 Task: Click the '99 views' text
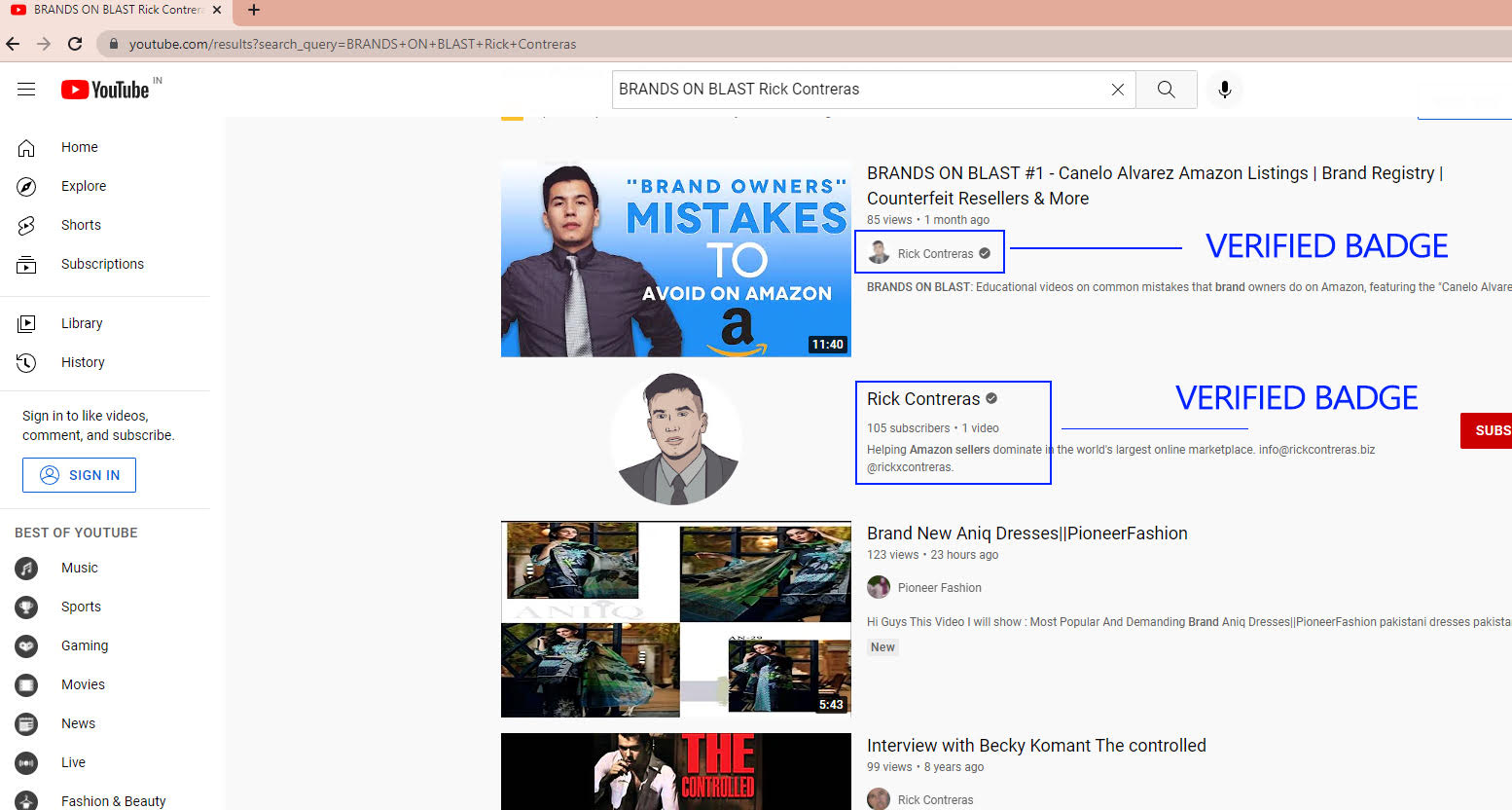pos(889,767)
